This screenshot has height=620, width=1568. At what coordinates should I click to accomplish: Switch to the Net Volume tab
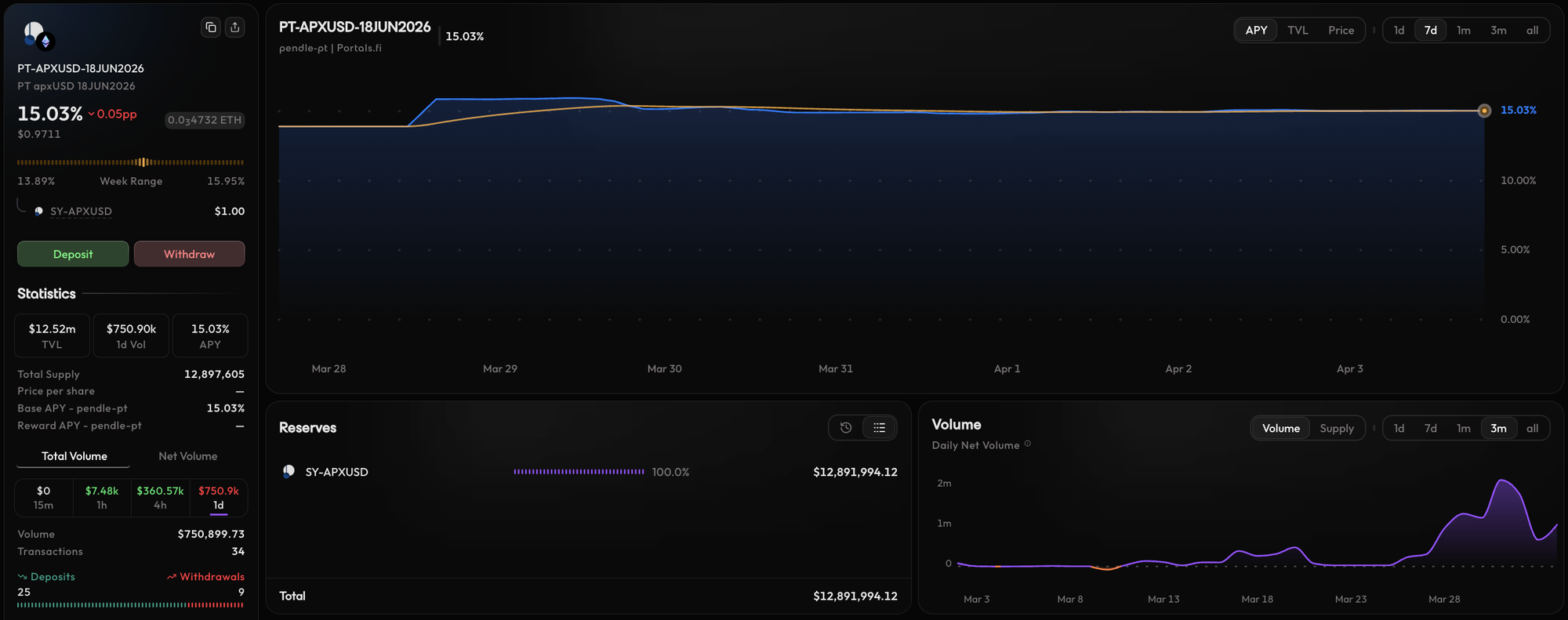(x=188, y=456)
